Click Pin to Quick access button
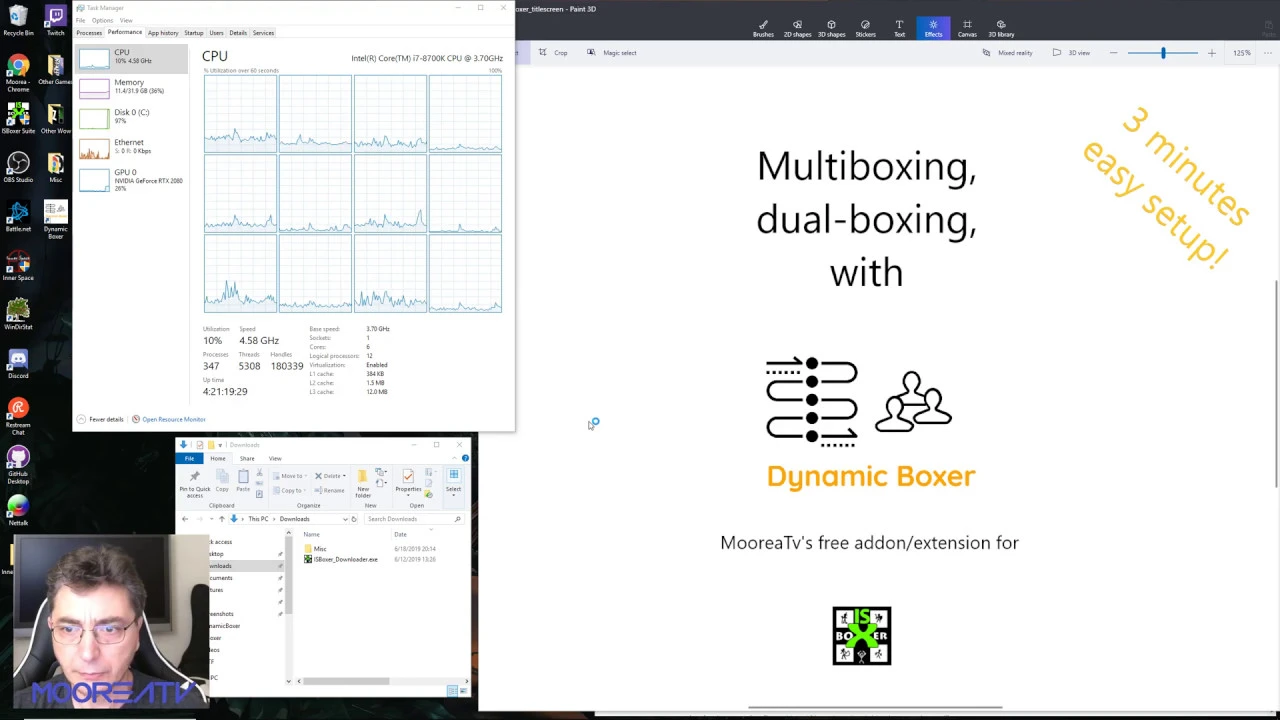 pyautogui.click(x=195, y=483)
